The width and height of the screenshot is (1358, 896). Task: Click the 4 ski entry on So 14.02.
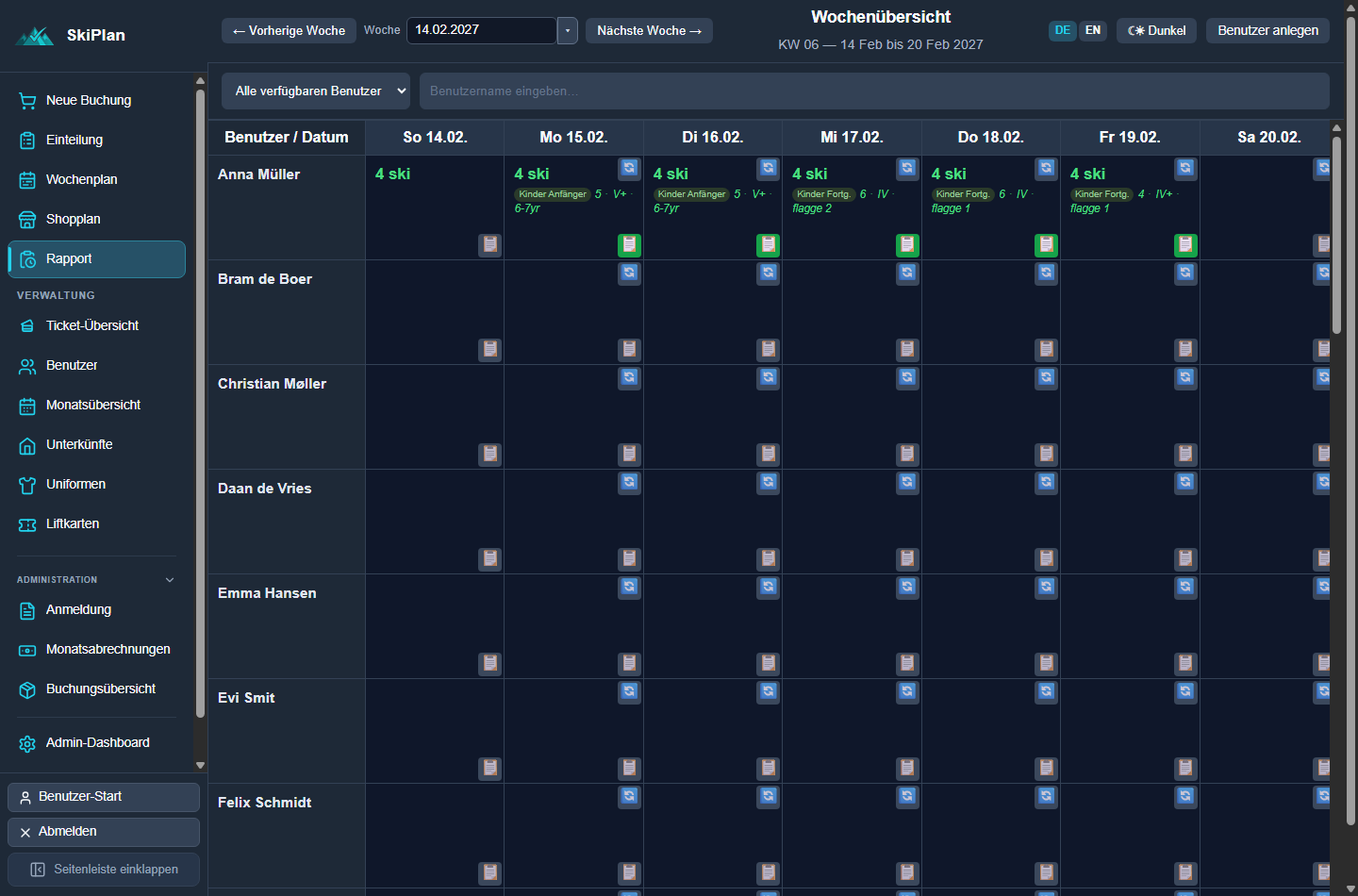pyautogui.click(x=392, y=174)
